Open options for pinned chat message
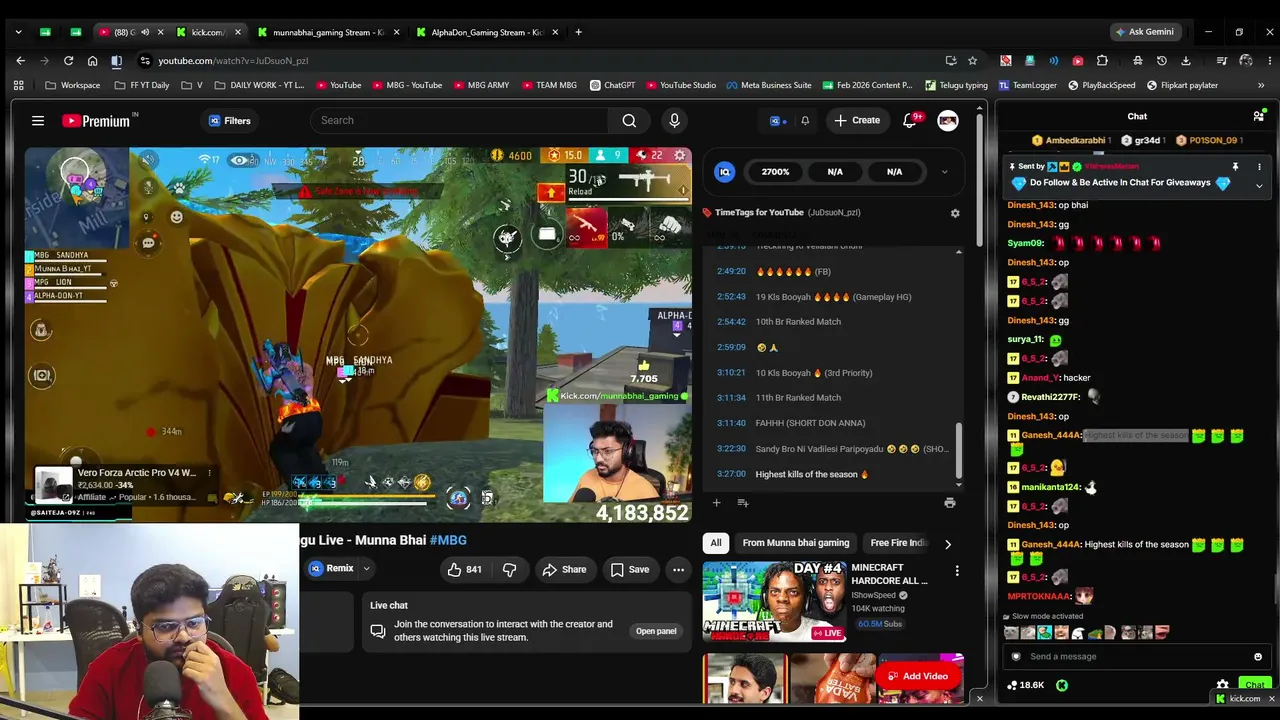The image size is (1280, 720). (x=1259, y=167)
